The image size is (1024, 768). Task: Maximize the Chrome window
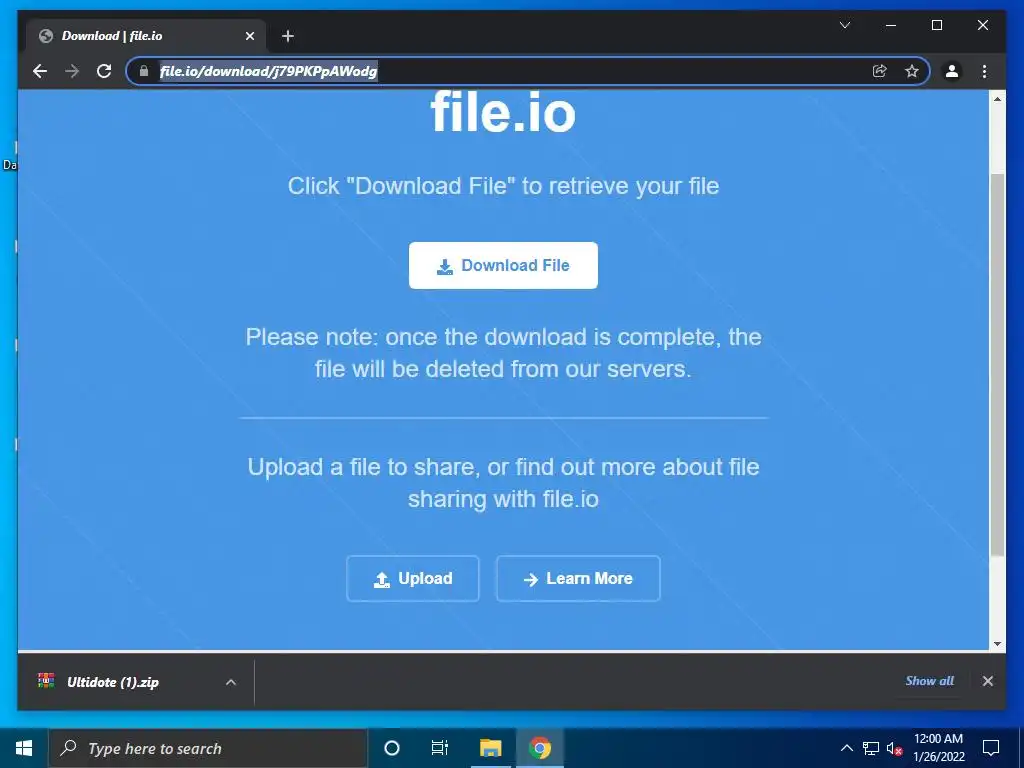coord(936,25)
